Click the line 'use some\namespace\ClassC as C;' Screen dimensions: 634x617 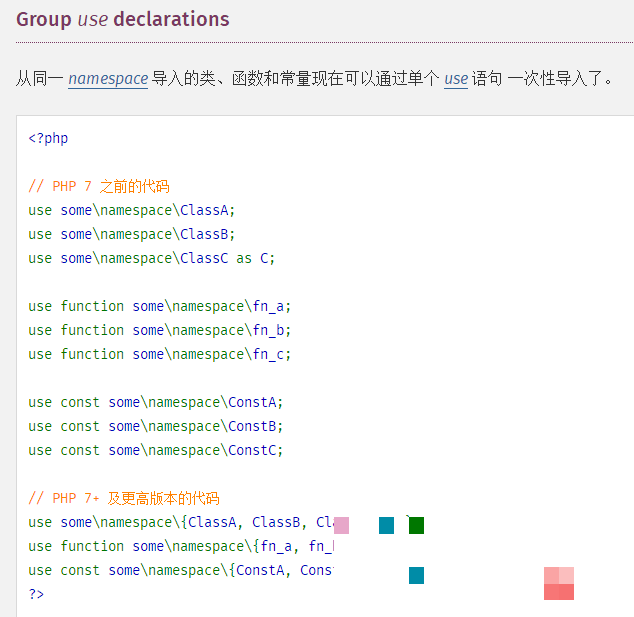[x=152, y=258]
